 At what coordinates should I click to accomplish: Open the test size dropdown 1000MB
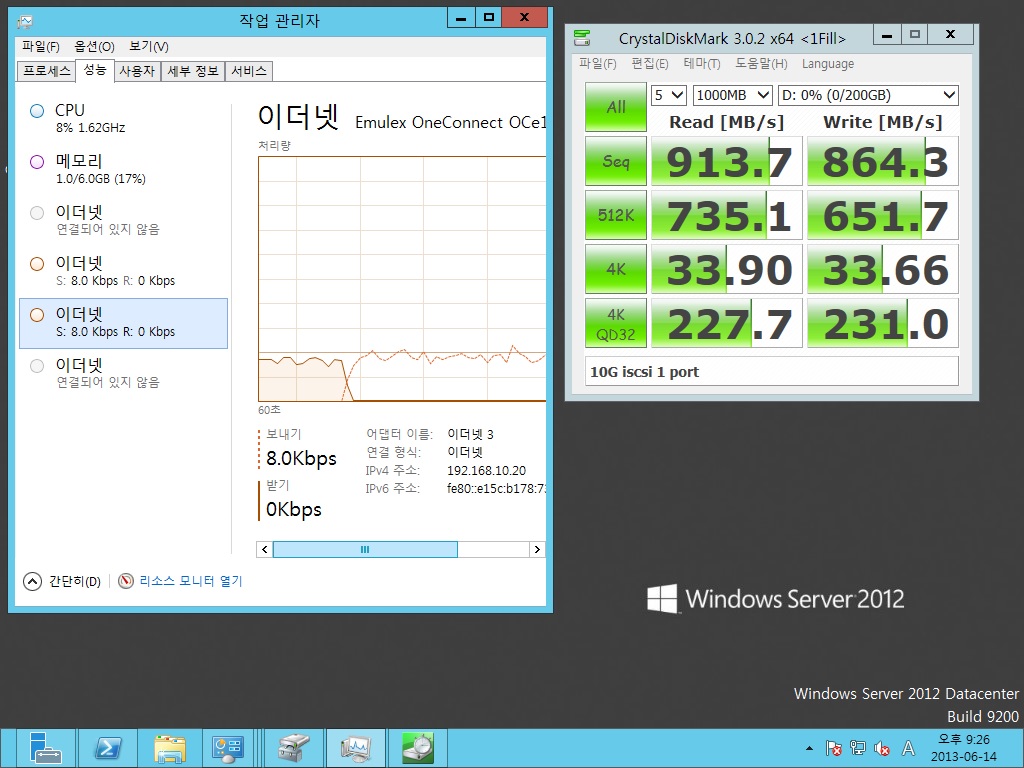tap(733, 95)
